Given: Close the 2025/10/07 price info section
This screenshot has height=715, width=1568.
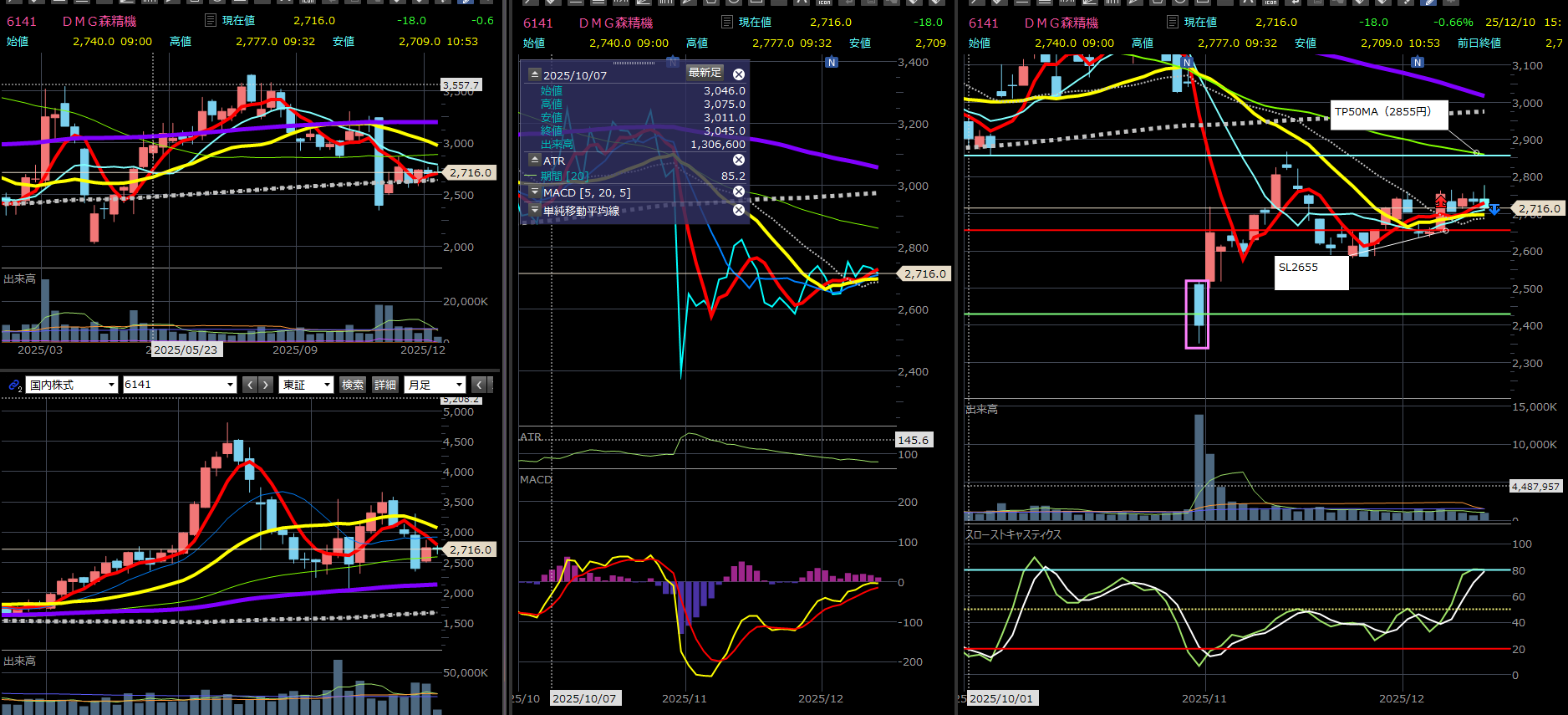Looking at the screenshot, I should click(x=739, y=74).
